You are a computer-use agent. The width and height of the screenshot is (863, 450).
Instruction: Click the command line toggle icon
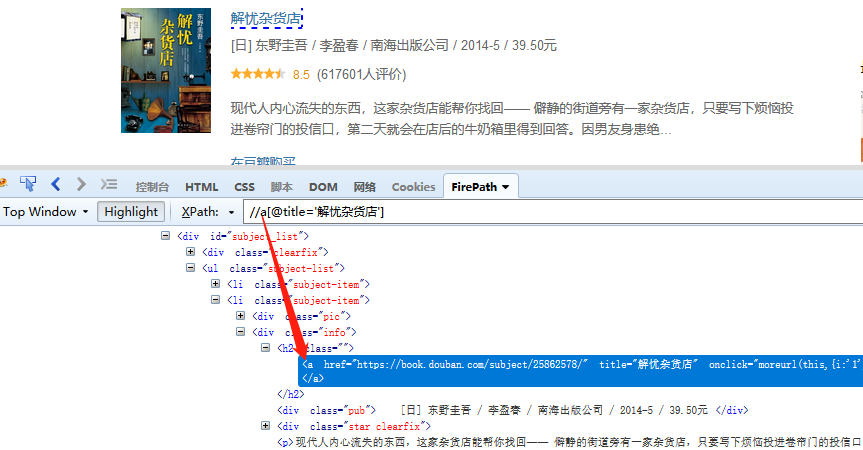[x=108, y=184]
